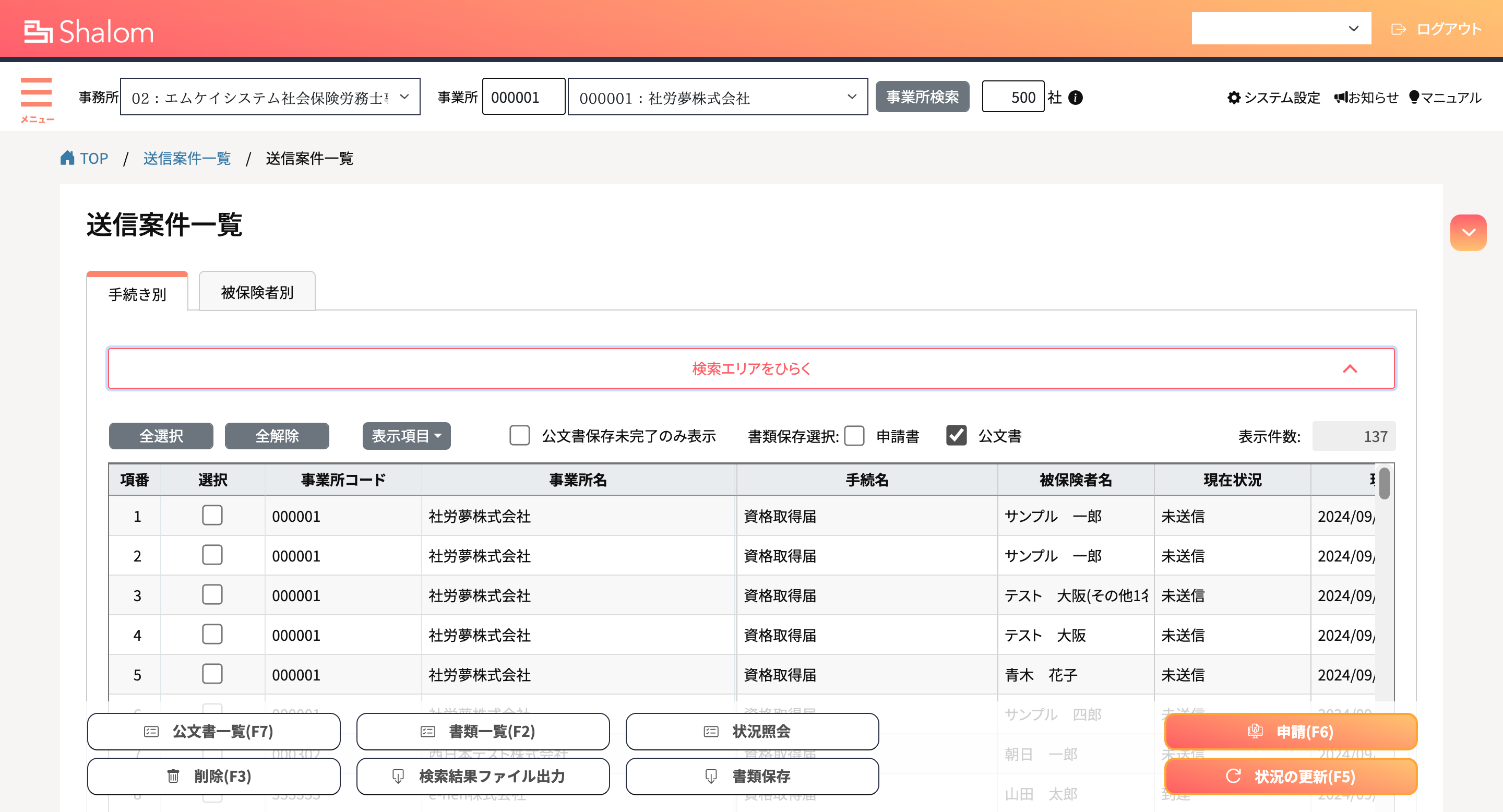Open the 表示項目 dropdown
The height and width of the screenshot is (812, 1503).
coord(406,436)
